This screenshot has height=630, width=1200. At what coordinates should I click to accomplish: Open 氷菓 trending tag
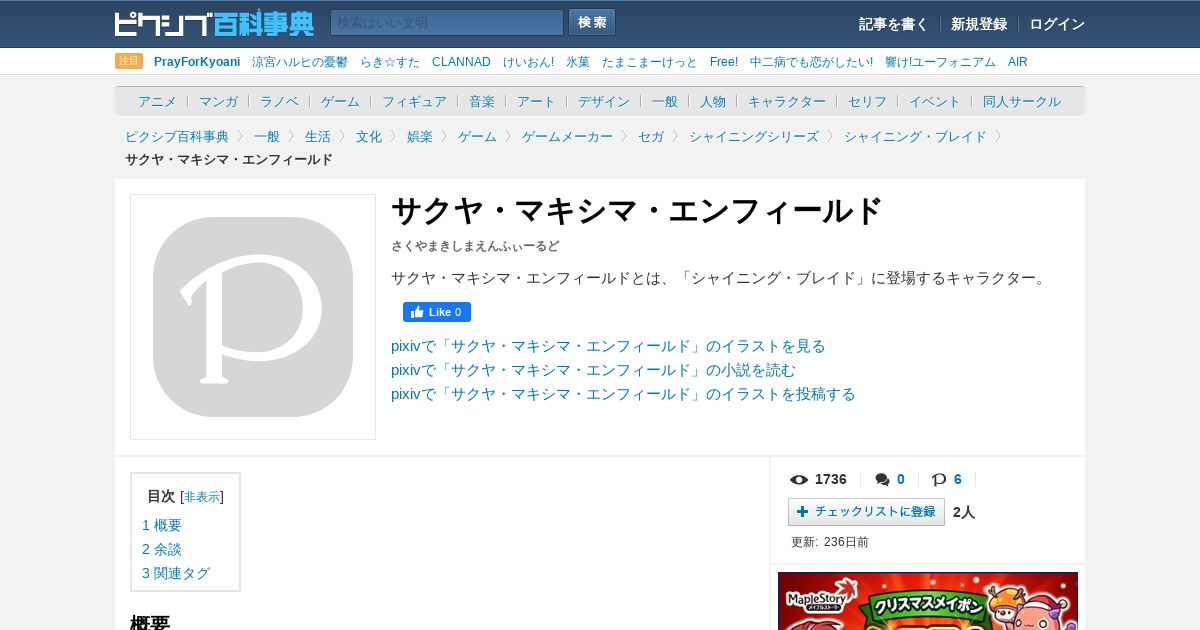(x=578, y=62)
